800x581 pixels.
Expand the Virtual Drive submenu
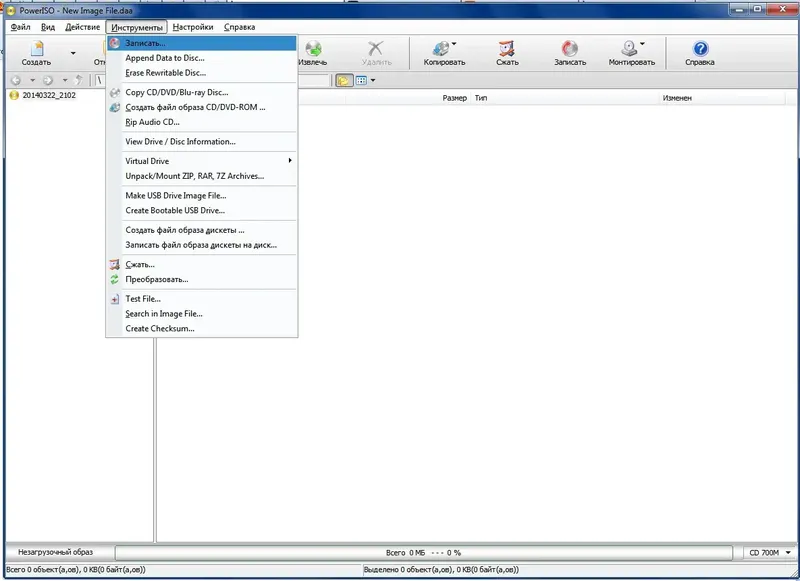(x=202, y=161)
